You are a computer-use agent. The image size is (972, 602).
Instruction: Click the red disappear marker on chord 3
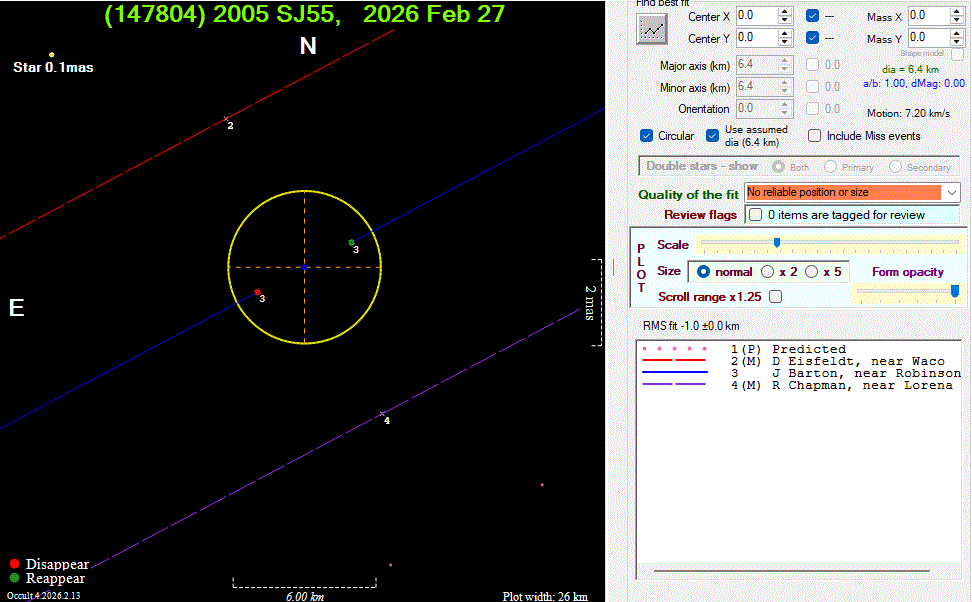pyautogui.click(x=257, y=292)
